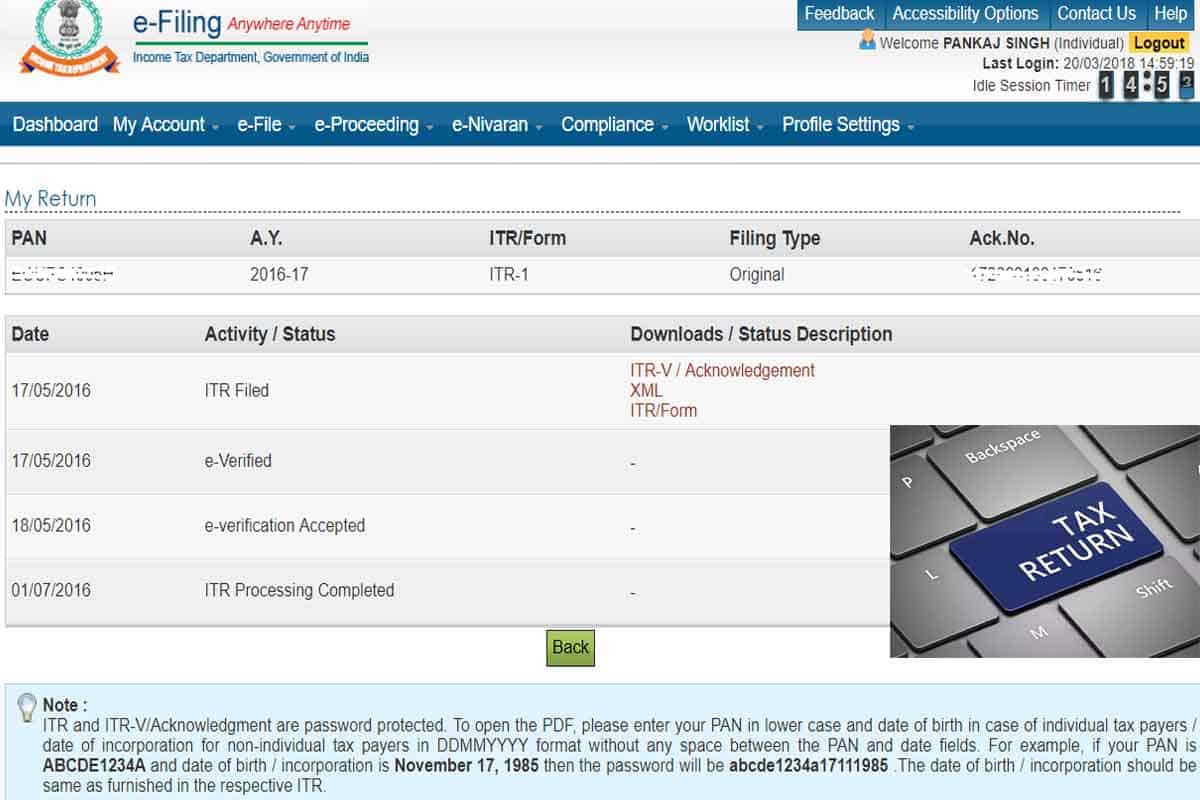Select Dashboard in the navigation bar
Image resolution: width=1200 pixels, height=800 pixels.
pyautogui.click(x=55, y=124)
